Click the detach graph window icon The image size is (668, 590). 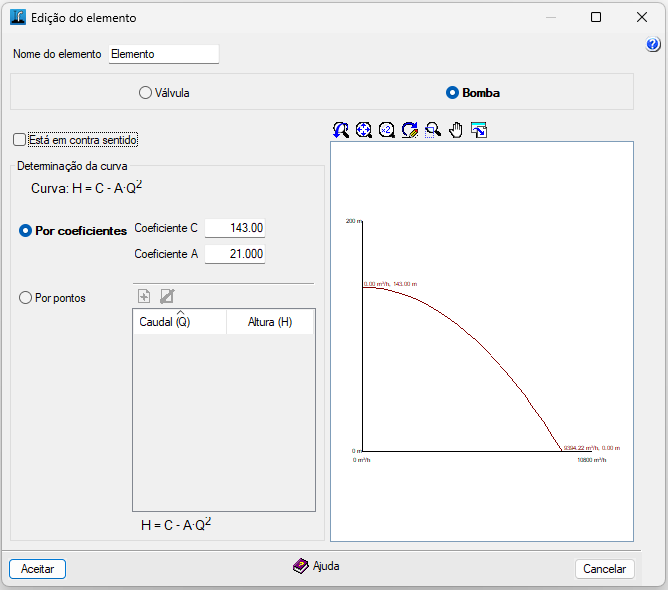[x=479, y=130]
